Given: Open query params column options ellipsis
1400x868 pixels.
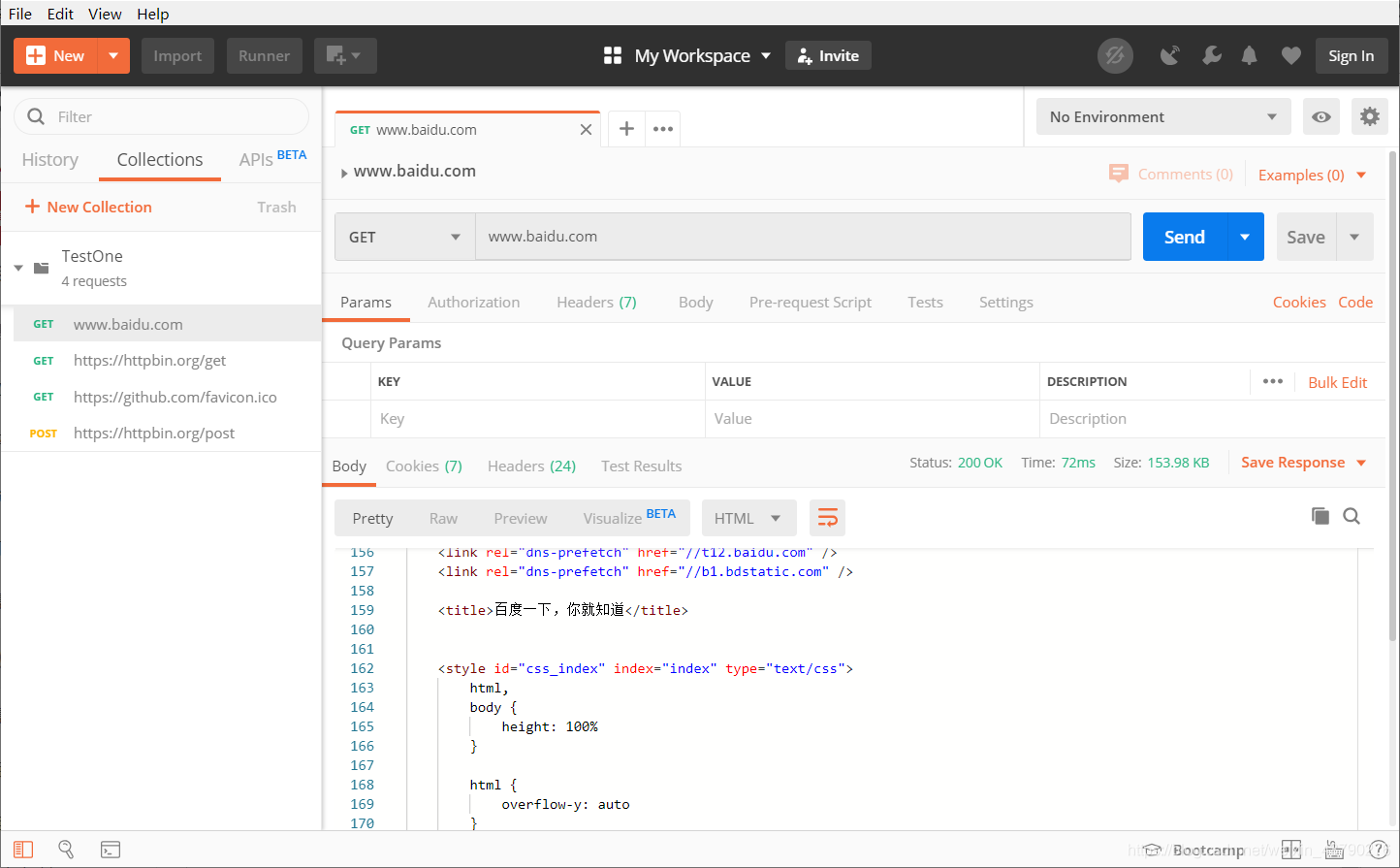Looking at the screenshot, I should pos(1273,381).
